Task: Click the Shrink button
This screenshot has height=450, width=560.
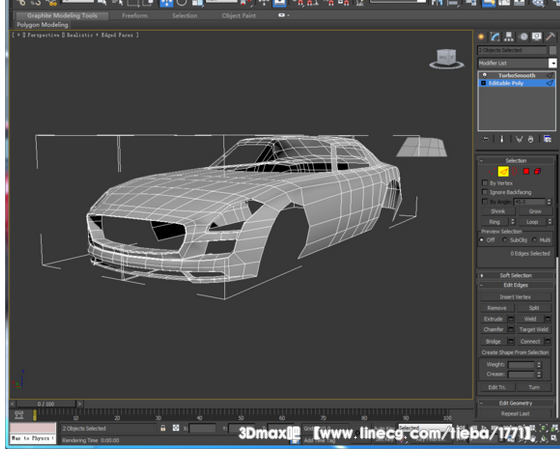Action: (x=498, y=211)
